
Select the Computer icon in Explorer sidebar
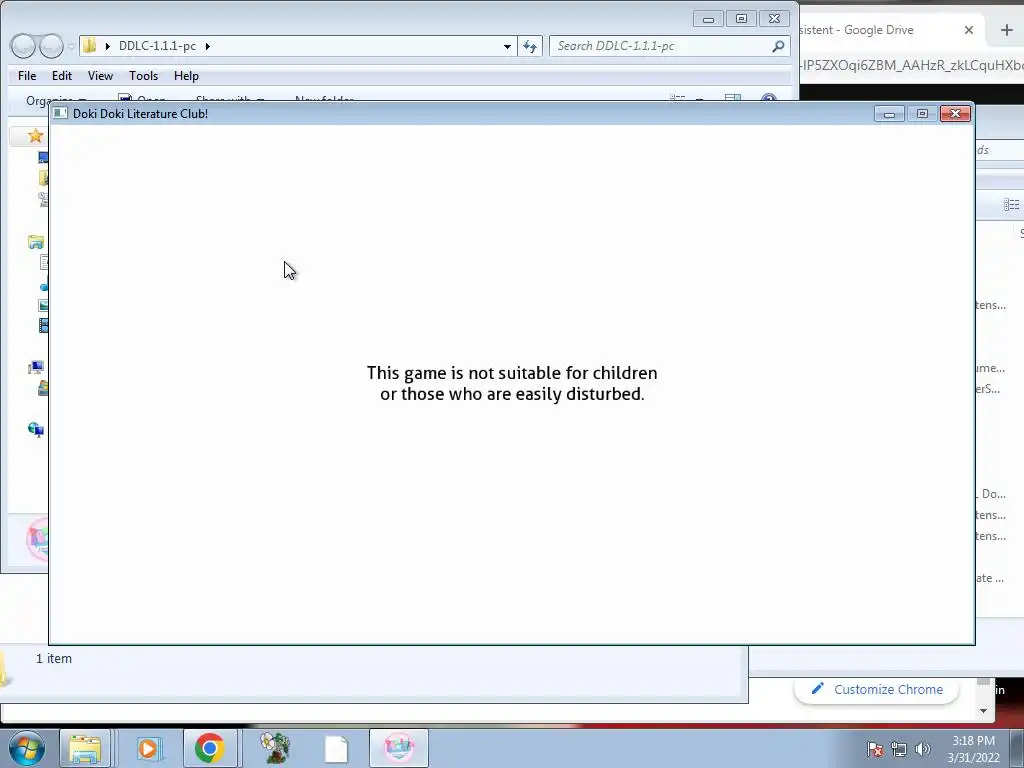click(x=37, y=368)
